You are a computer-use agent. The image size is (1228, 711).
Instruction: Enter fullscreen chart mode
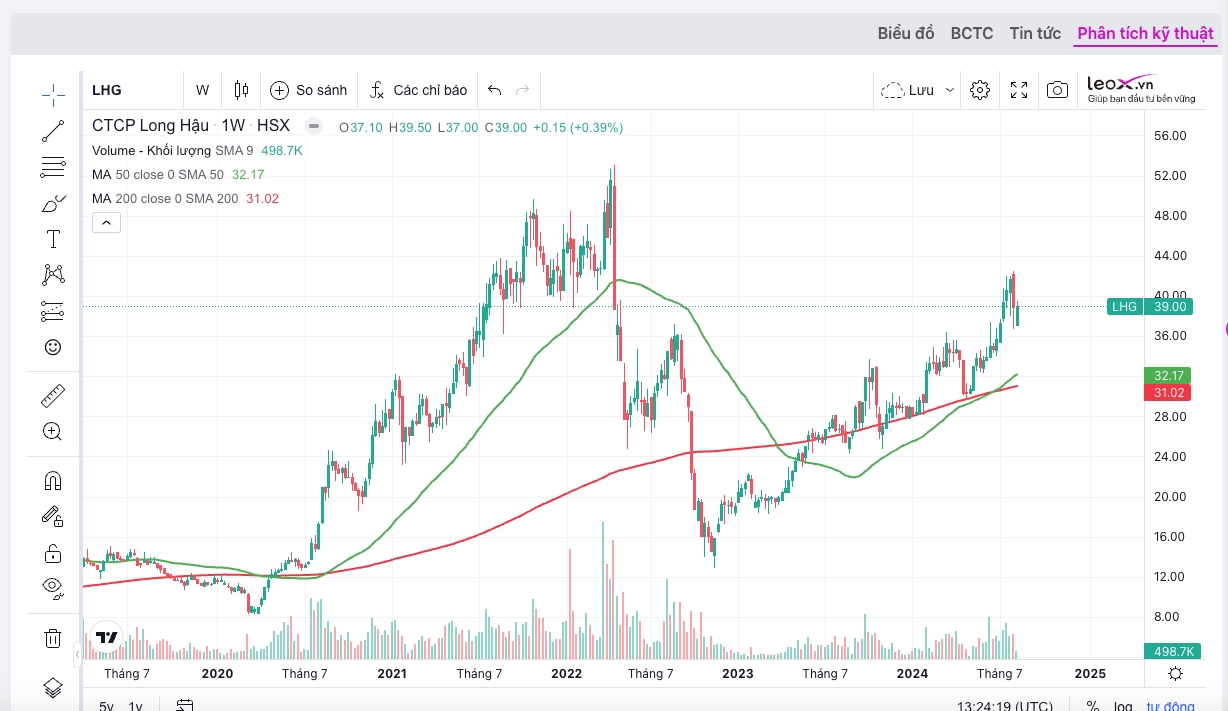(x=1019, y=90)
